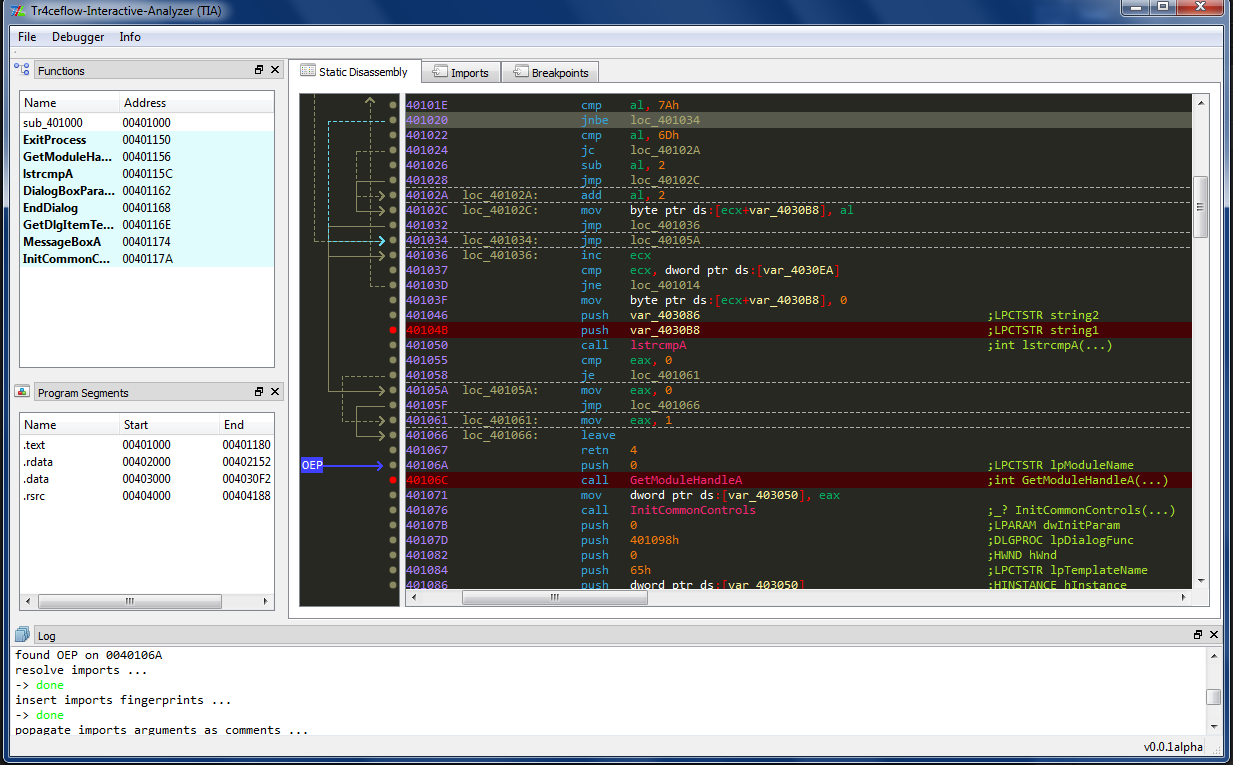Sort segments by Name column header

point(69,425)
